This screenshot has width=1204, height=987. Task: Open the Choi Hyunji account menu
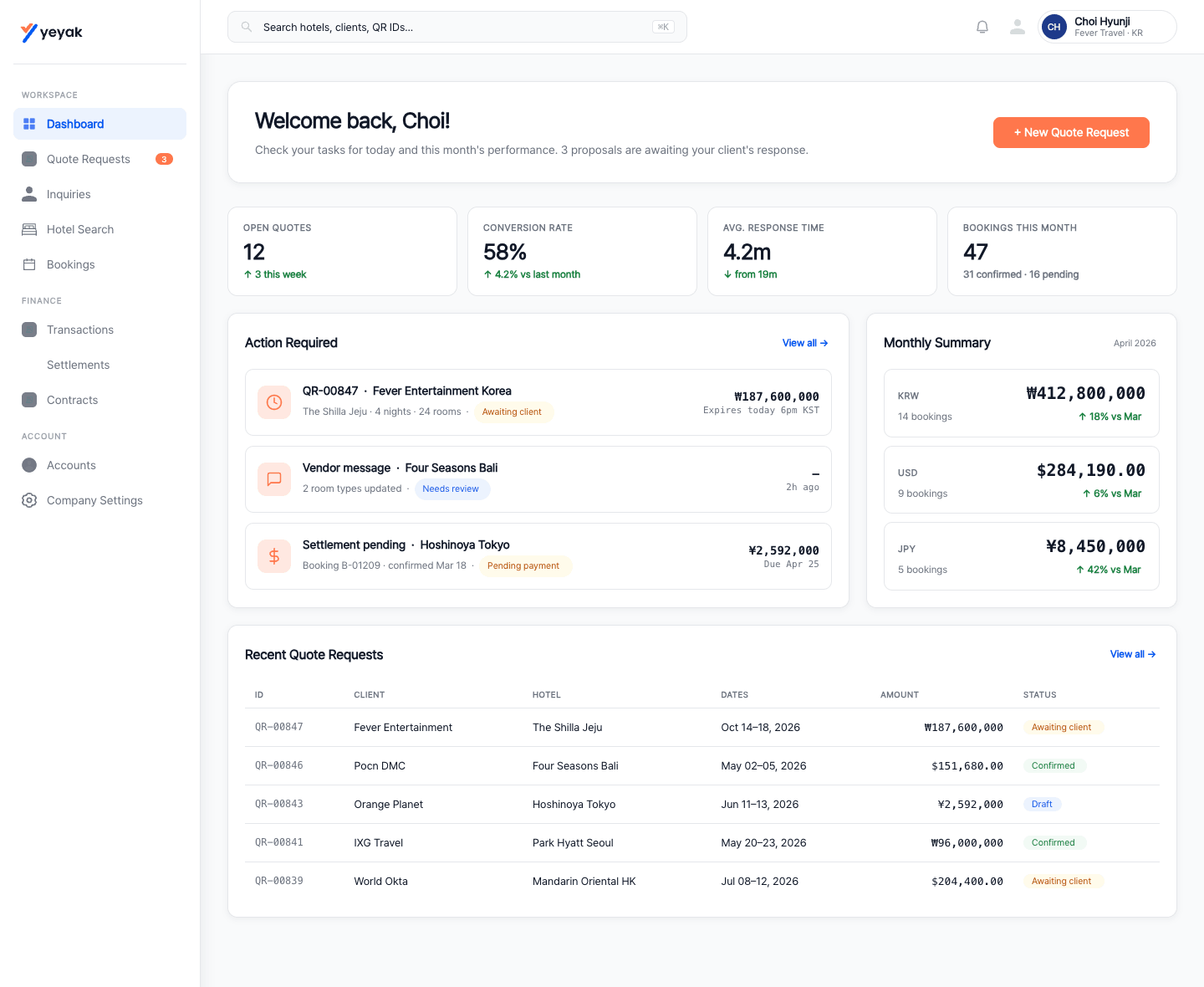1107,27
